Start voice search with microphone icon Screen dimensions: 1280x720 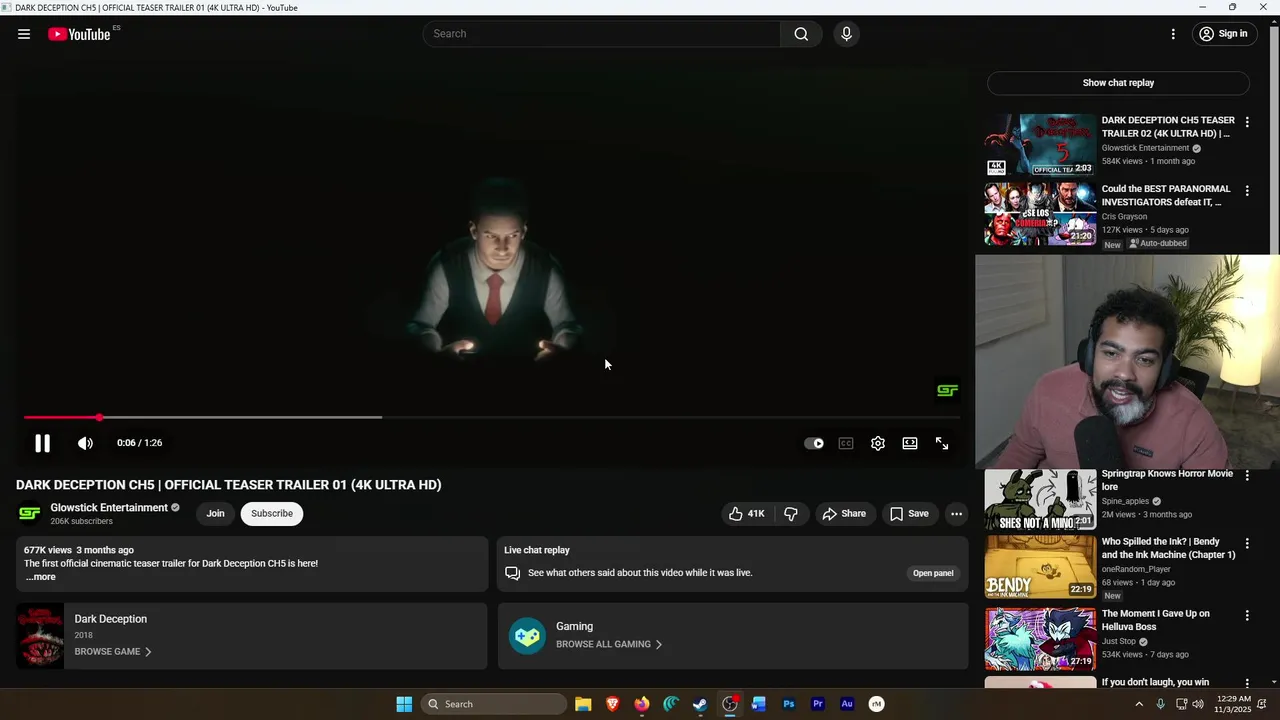tap(846, 34)
